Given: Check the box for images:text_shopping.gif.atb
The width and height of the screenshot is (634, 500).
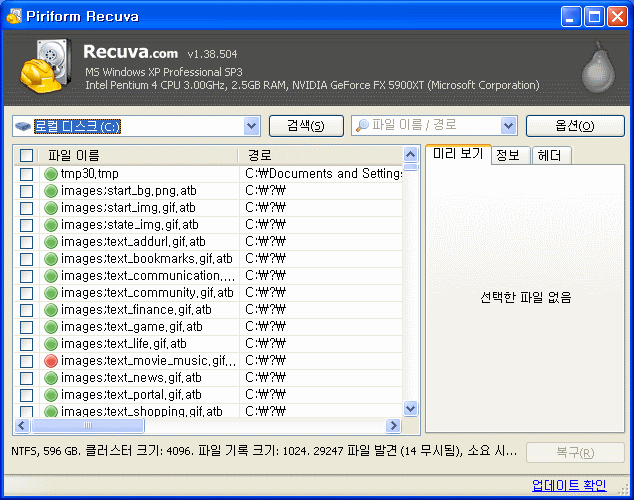Looking at the screenshot, I should pos(26,411).
